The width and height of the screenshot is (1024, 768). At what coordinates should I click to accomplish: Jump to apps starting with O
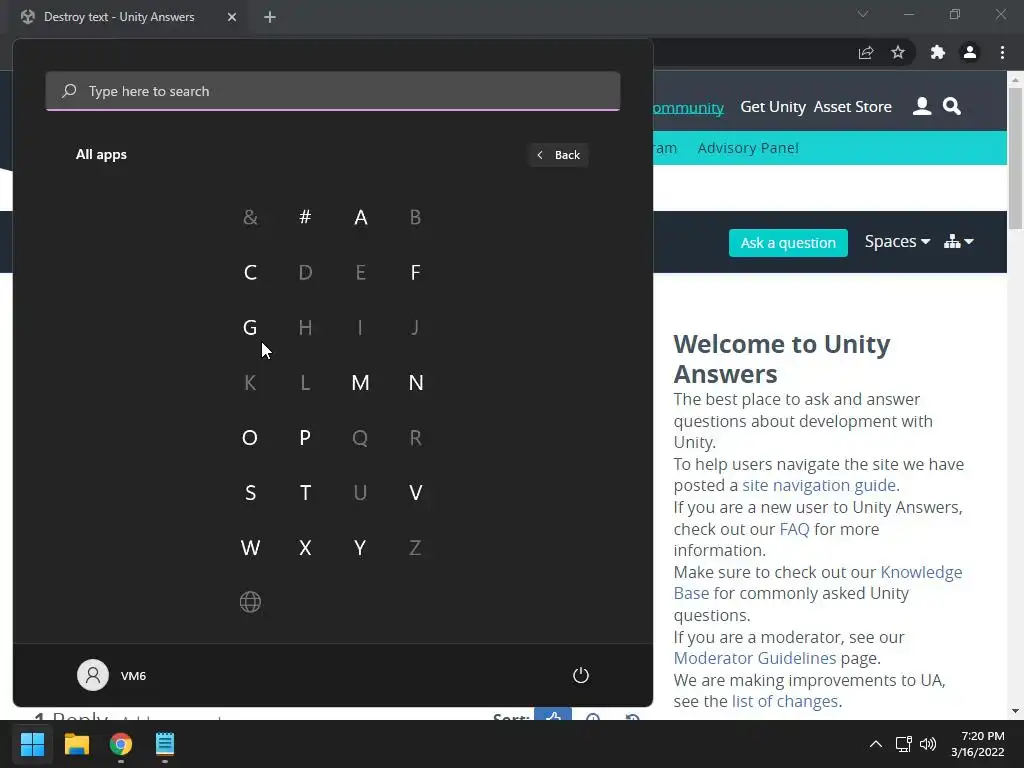click(250, 438)
